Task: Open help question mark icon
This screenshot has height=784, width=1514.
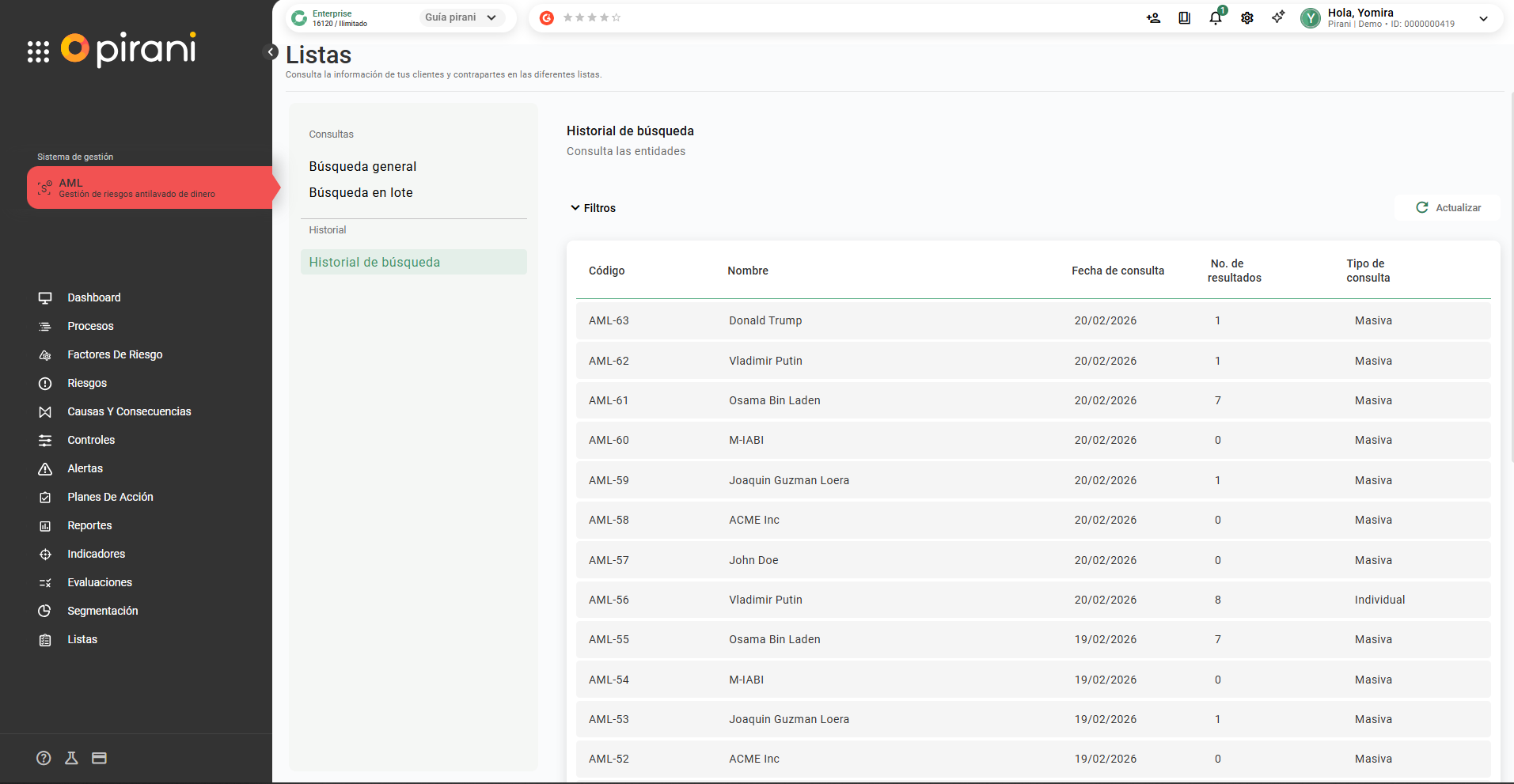Action: [x=44, y=758]
